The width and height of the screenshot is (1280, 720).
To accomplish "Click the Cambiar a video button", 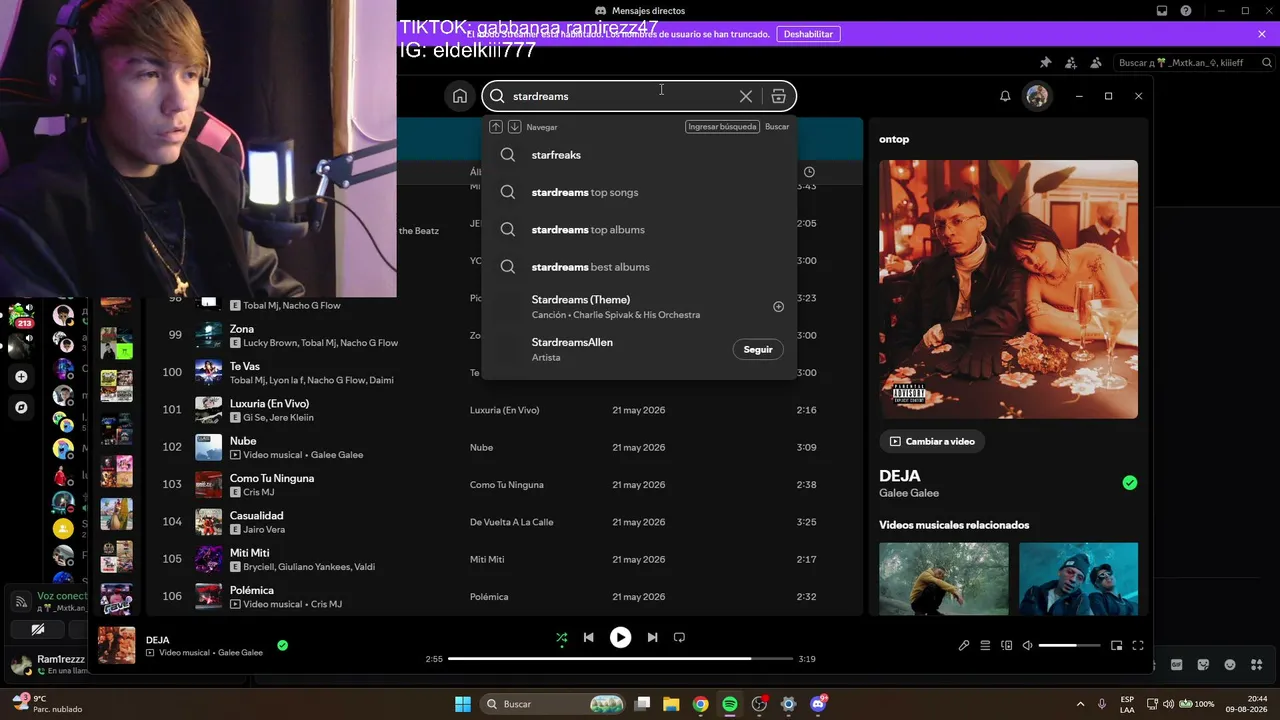I will (x=932, y=441).
